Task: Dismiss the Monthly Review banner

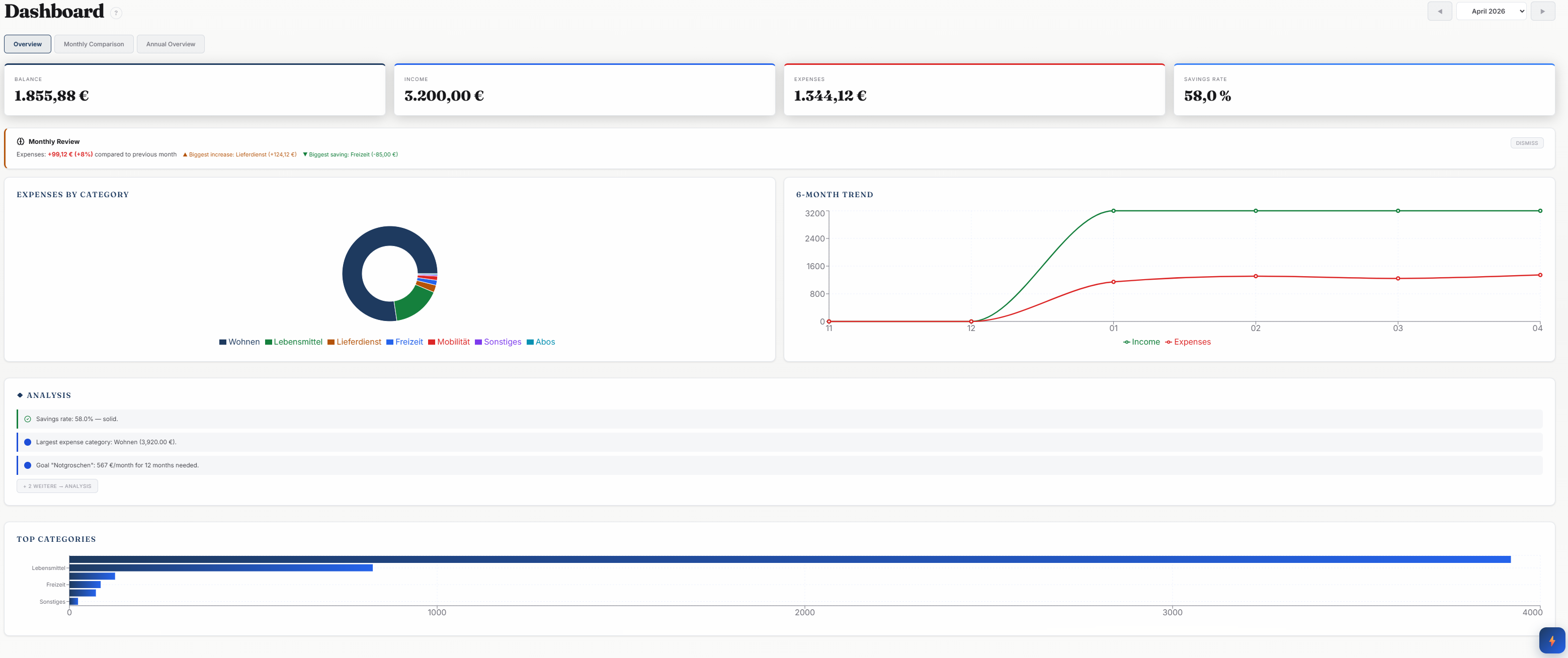Action: [1527, 143]
